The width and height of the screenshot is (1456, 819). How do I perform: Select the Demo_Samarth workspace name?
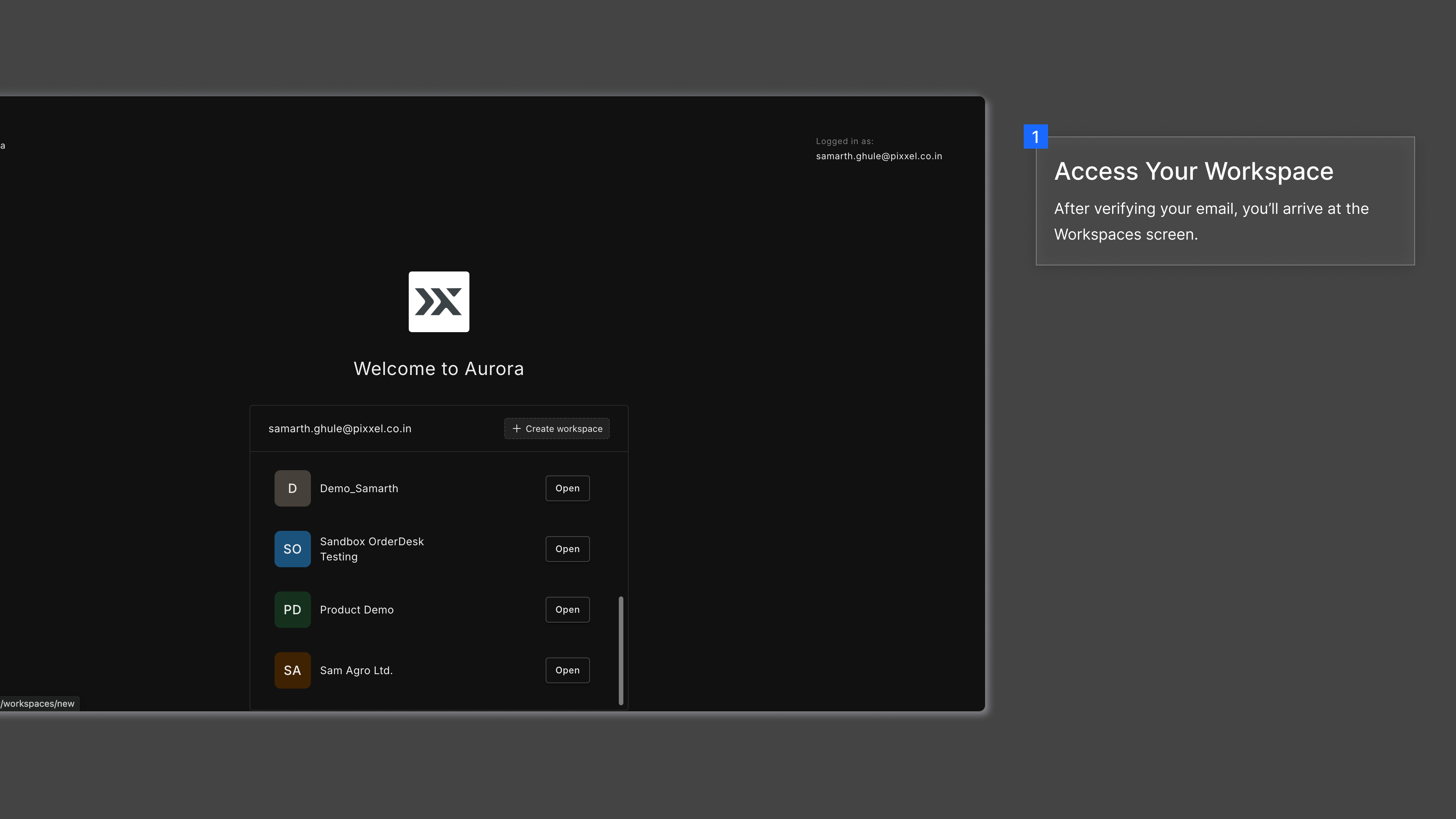tap(359, 488)
